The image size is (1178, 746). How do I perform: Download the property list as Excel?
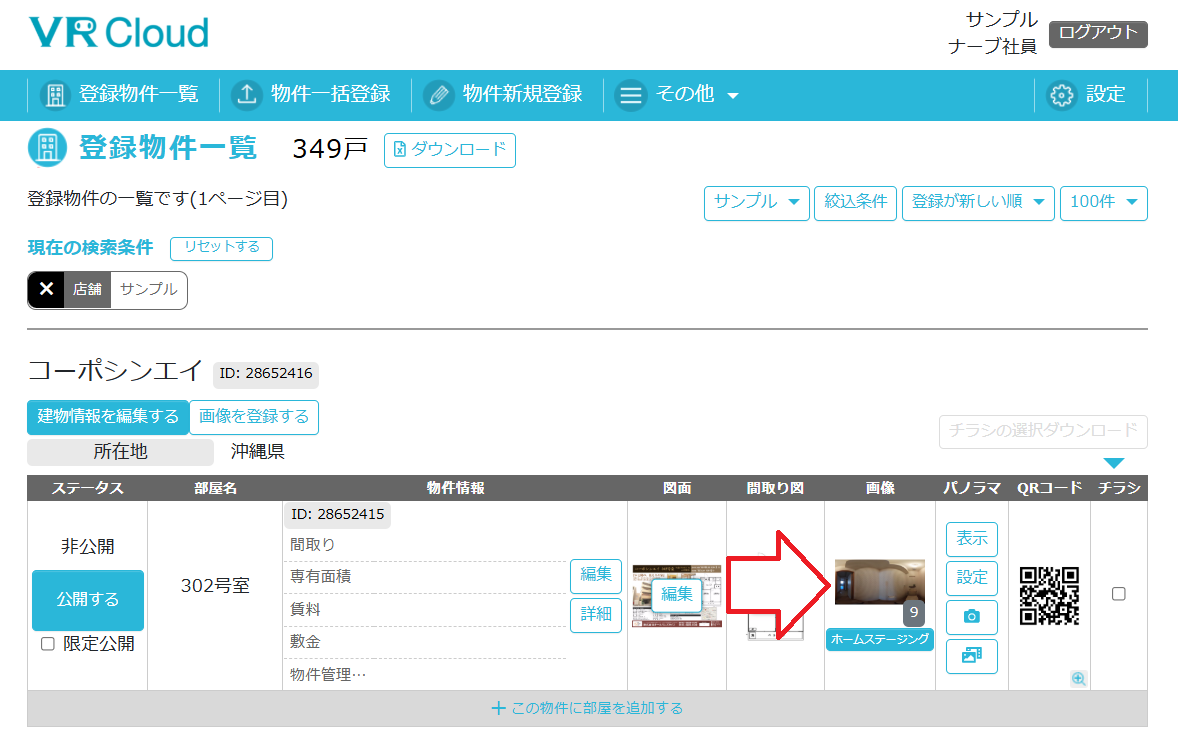(450, 150)
